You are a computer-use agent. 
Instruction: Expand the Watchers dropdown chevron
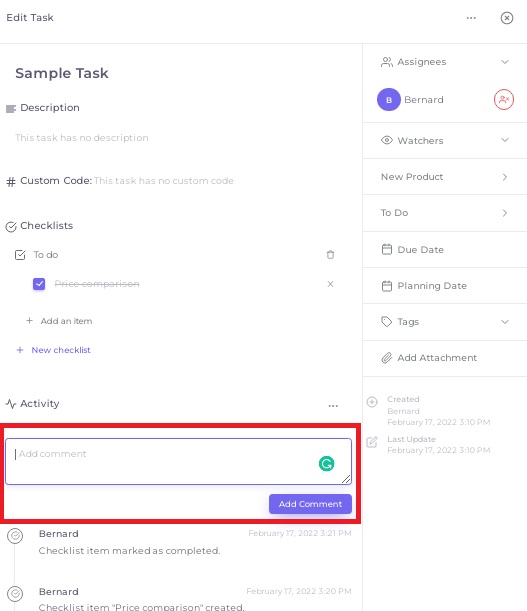point(505,140)
